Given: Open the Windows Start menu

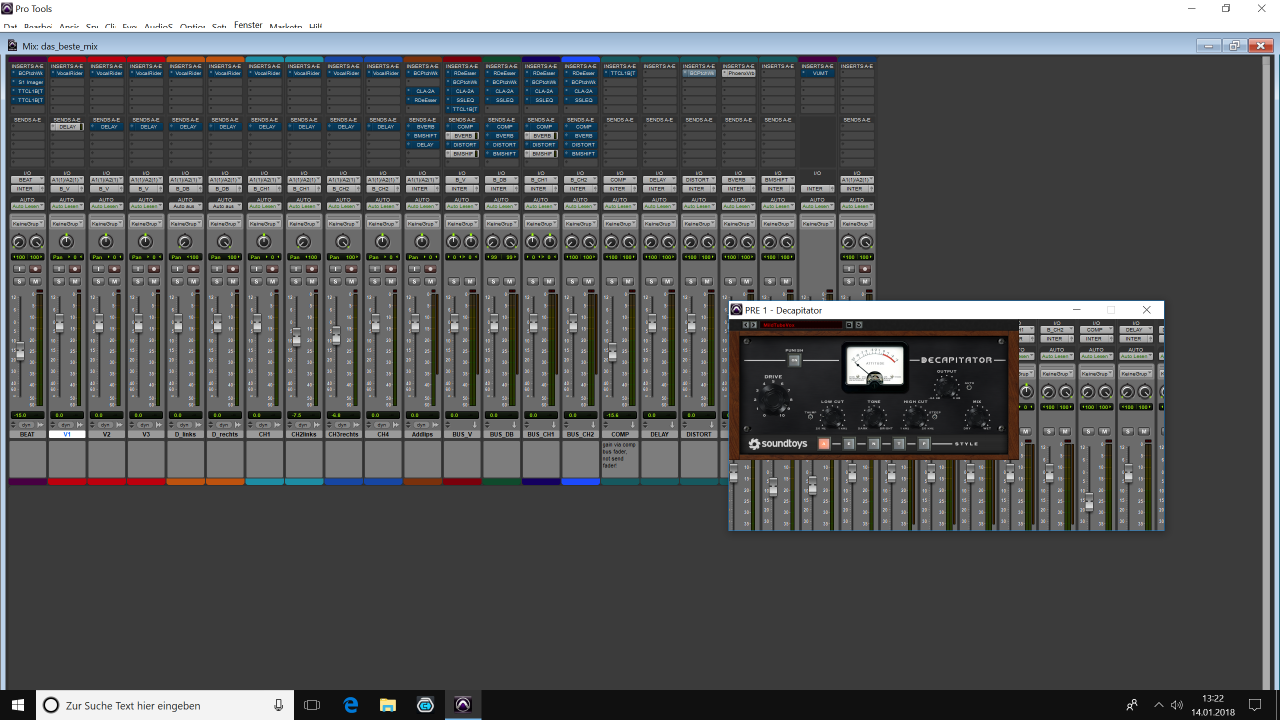Looking at the screenshot, I should [x=18, y=705].
